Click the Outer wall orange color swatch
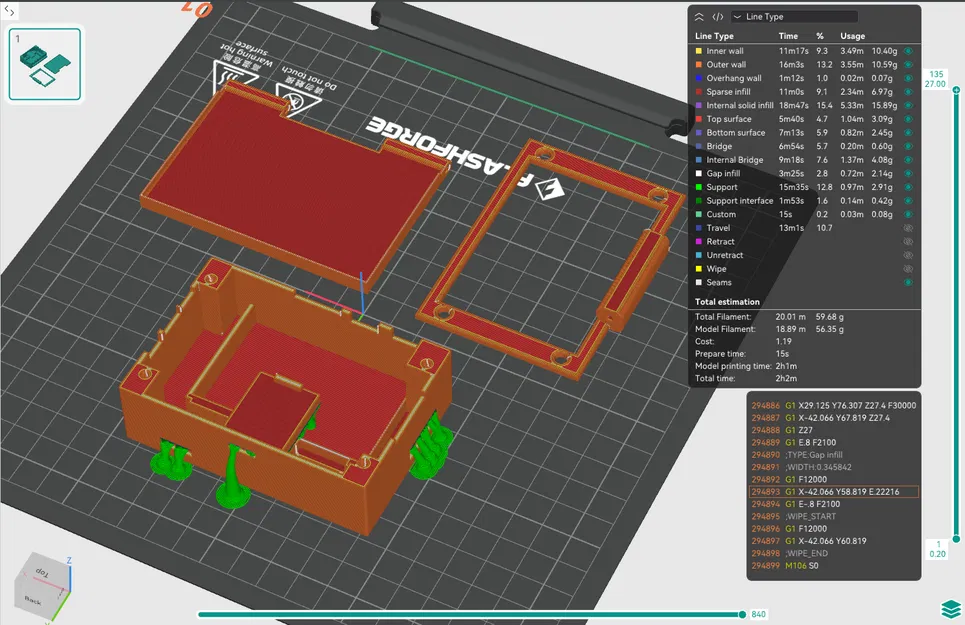Viewport: 965px width, 625px height. 699,65
